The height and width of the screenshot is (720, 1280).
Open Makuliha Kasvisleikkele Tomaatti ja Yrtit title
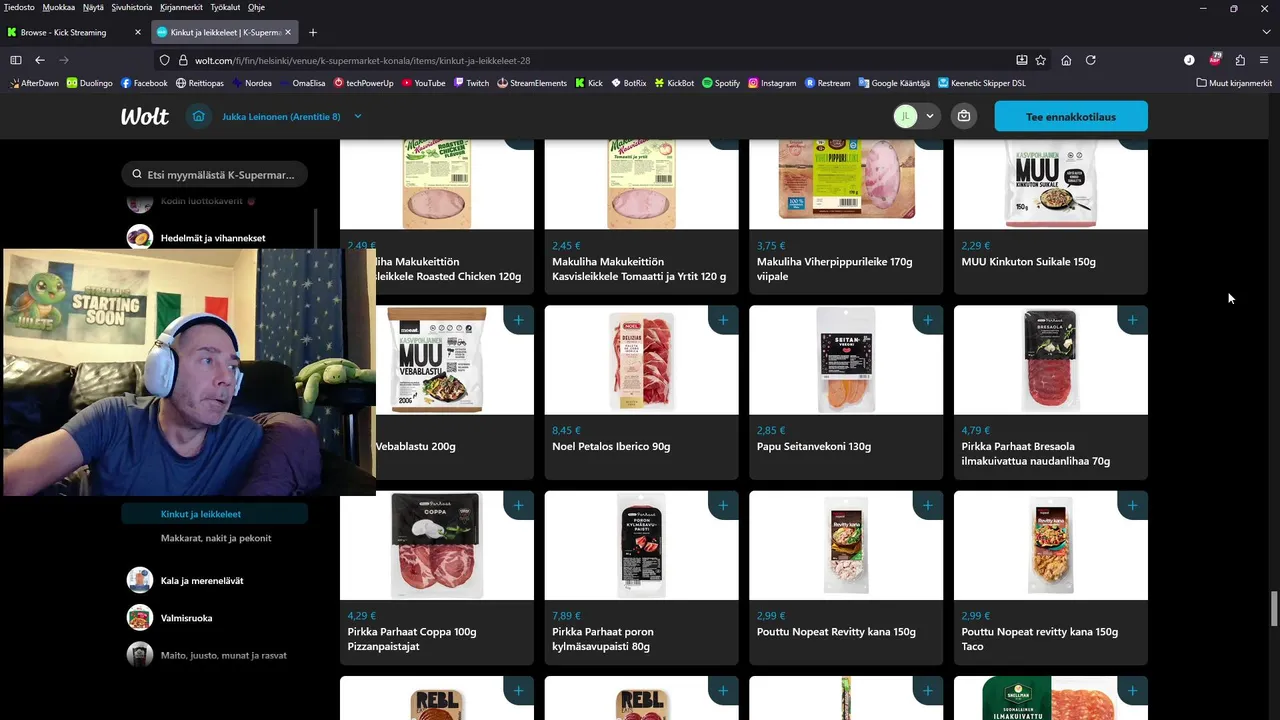639,269
